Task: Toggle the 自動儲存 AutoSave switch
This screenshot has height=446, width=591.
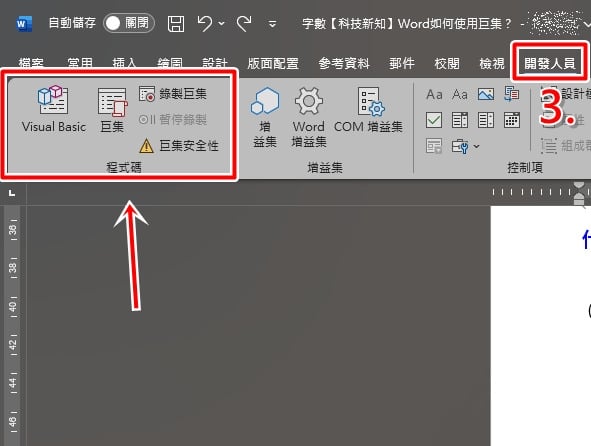Action: (x=129, y=23)
